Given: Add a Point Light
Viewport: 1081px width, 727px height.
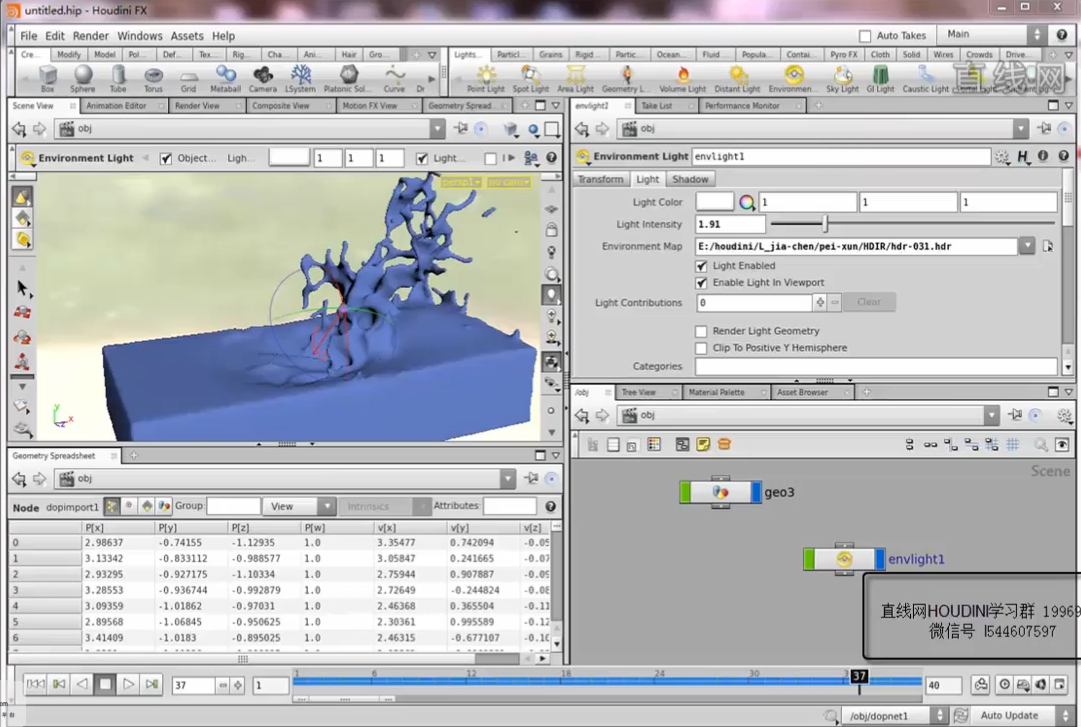Looking at the screenshot, I should point(486,79).
